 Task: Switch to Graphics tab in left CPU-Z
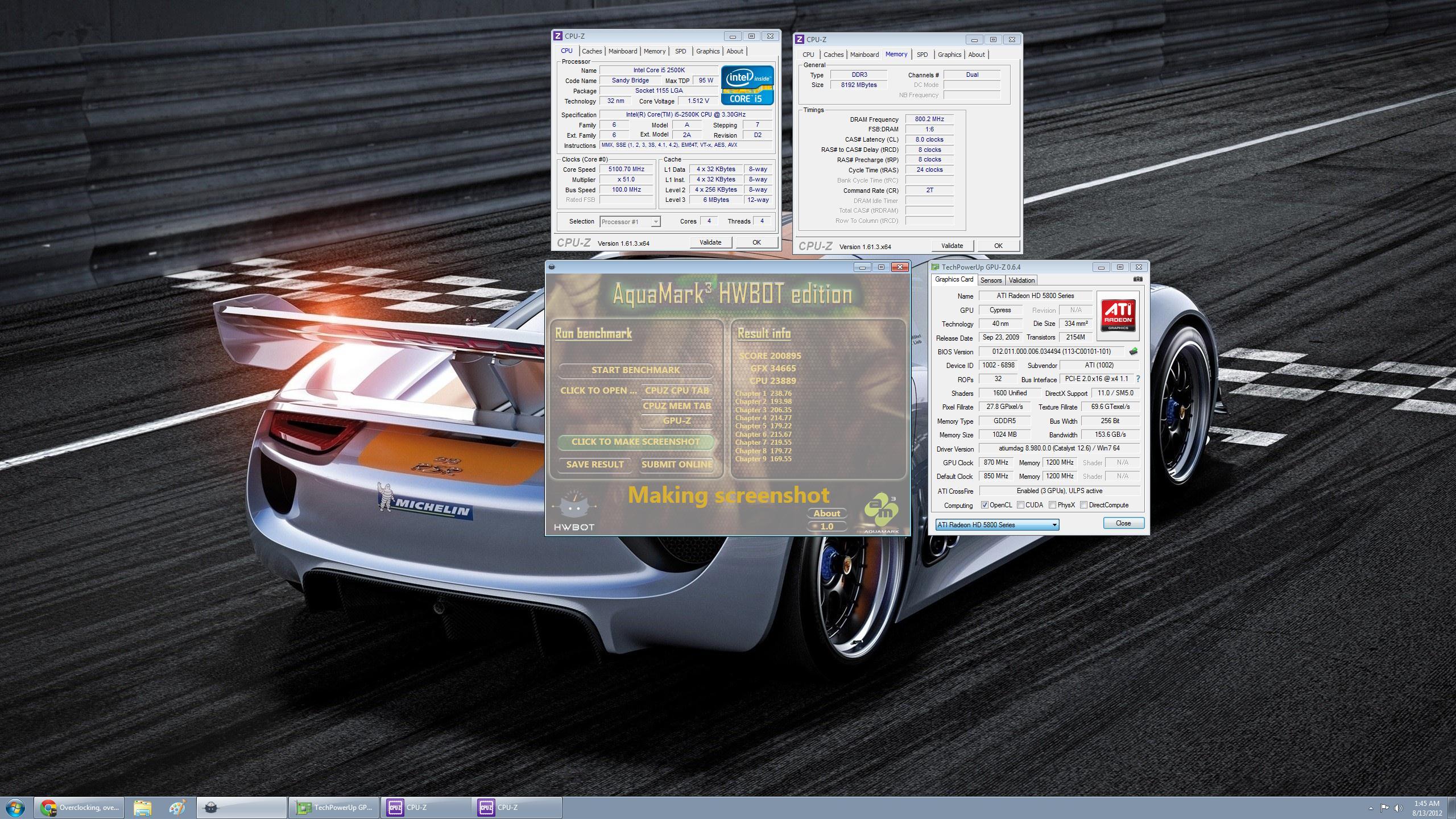click(708, 51)
